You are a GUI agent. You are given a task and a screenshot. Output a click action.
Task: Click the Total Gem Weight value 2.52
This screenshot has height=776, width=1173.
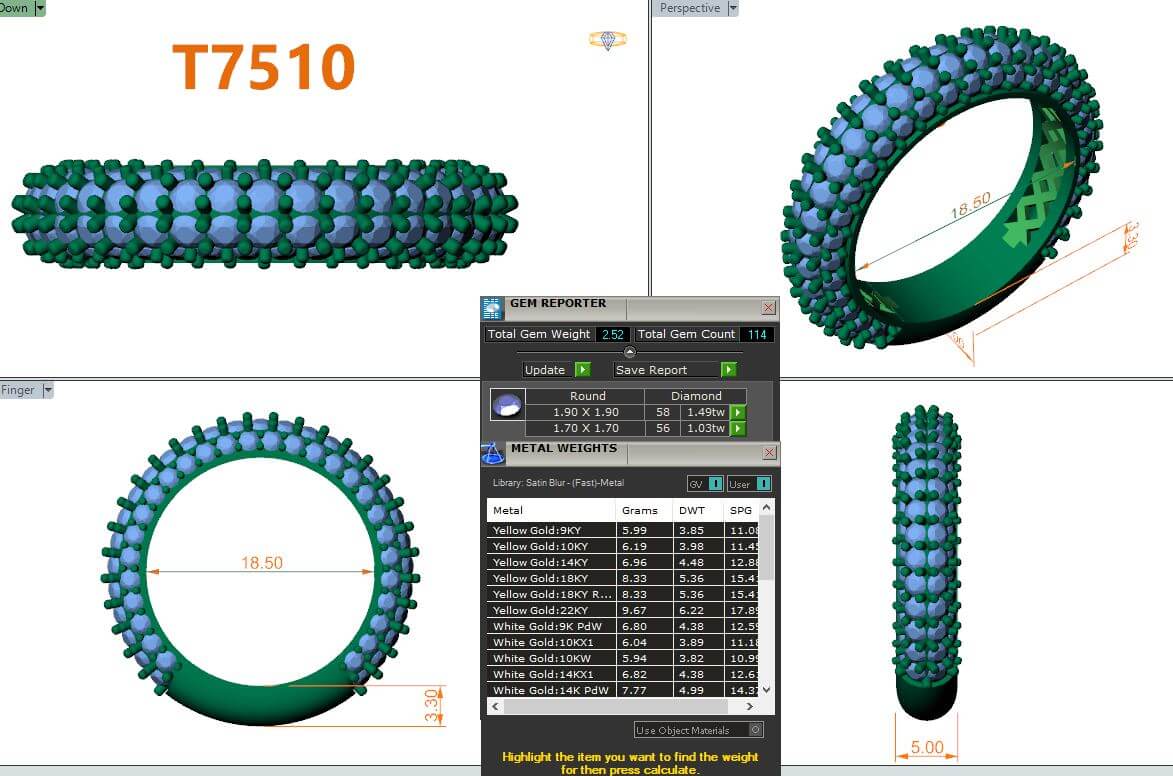613,334
